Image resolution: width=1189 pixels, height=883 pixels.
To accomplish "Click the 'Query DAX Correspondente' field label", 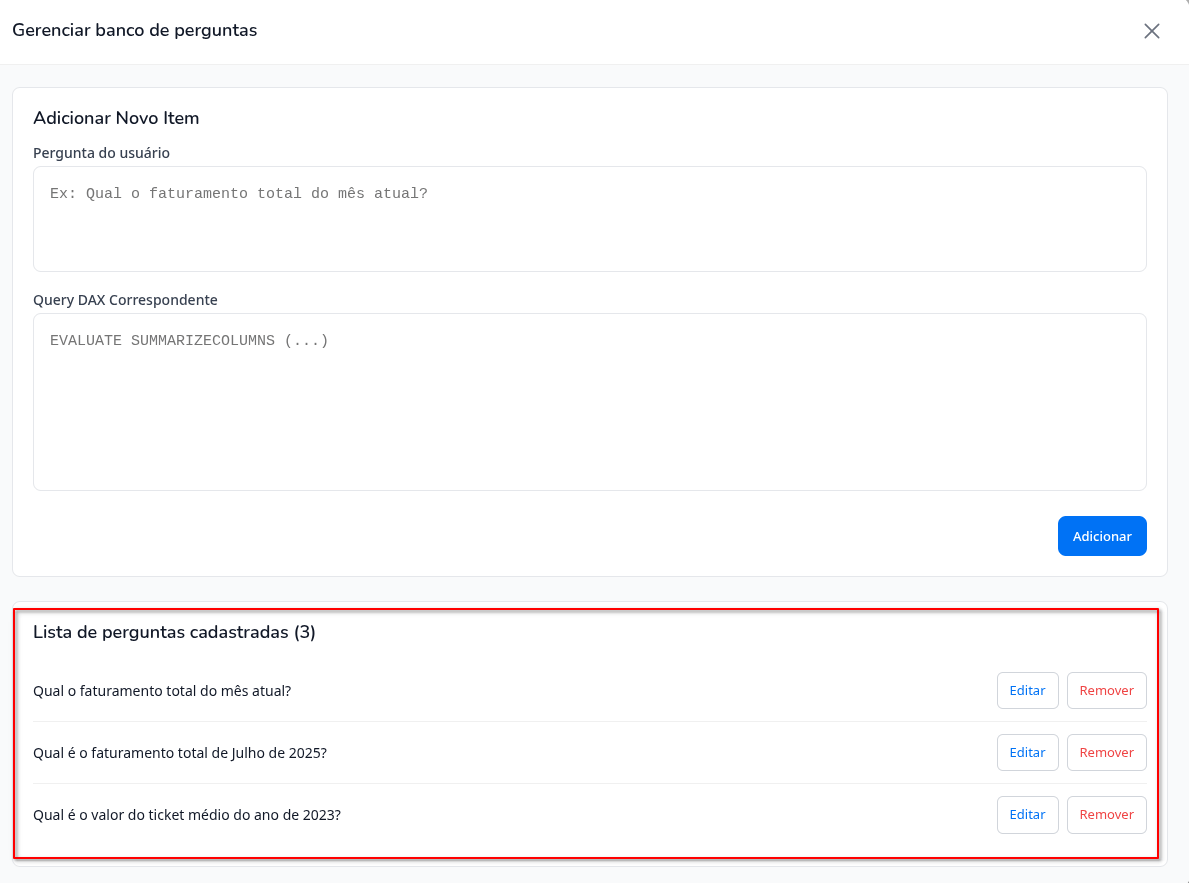I will pyautogui.click(x=125, y=300).
